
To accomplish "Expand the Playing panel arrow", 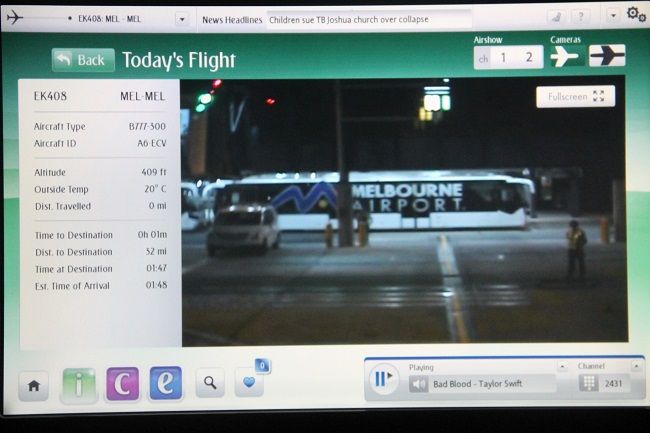I will pyautogui.click(x=562, y=366).
